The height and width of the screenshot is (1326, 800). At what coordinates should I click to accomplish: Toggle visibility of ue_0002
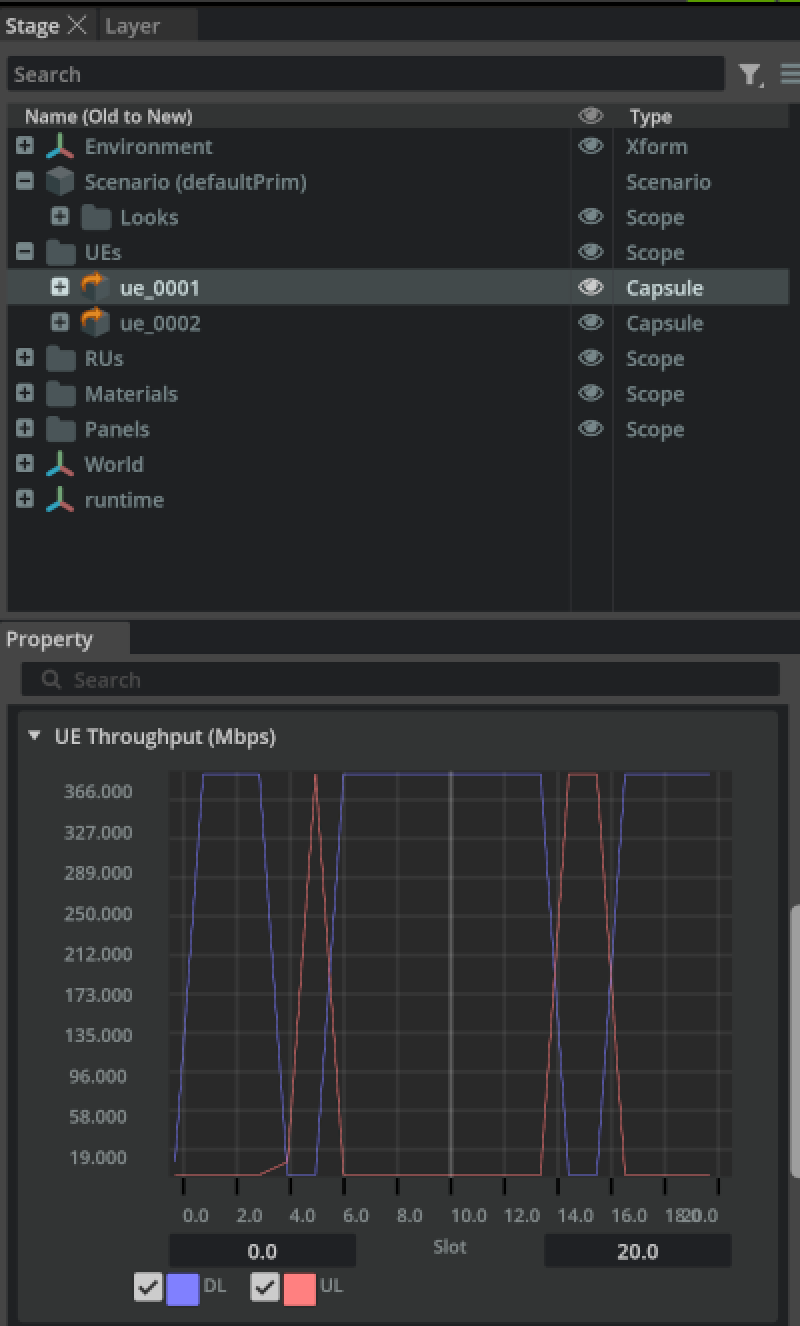click(x=591, y=323)
